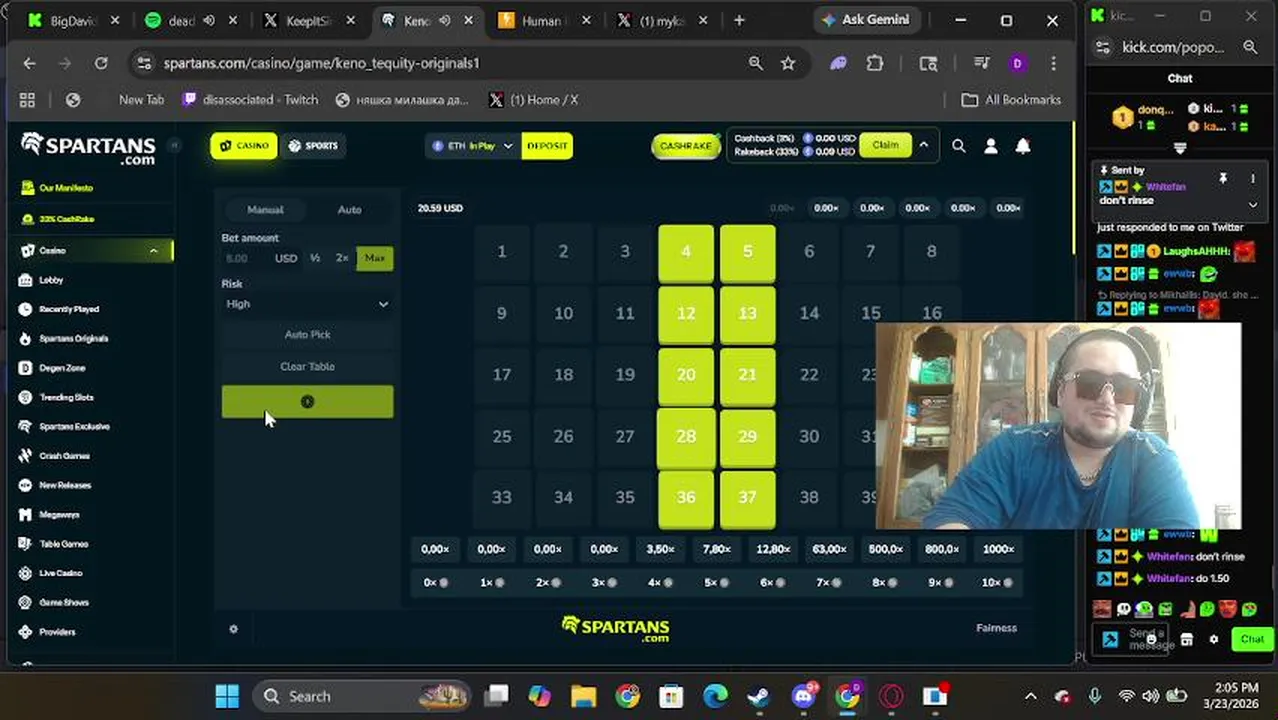Open Crash Games sidebar item
Image resolution: width=1278 pixels, height=720 pixels.
[x=64, y=456]
